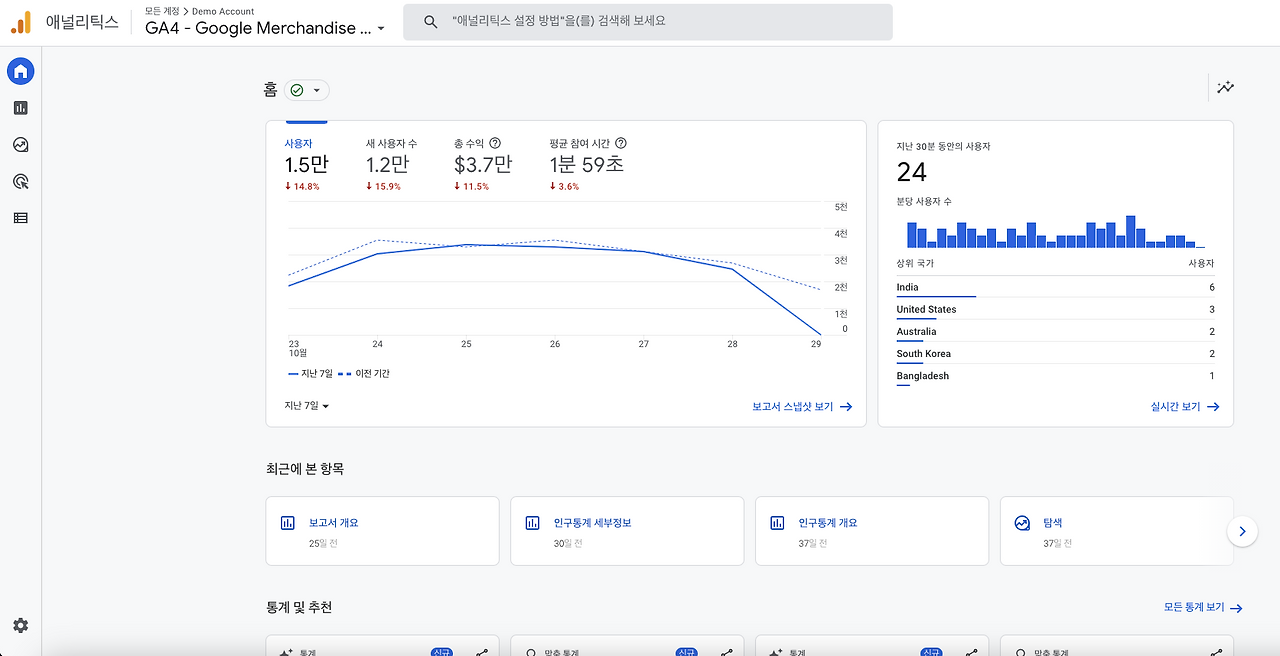This screenshot has width=1280, height=656.
Task: Open Reports via the bar-chart sidebar icon
Action: coord(20,107)
